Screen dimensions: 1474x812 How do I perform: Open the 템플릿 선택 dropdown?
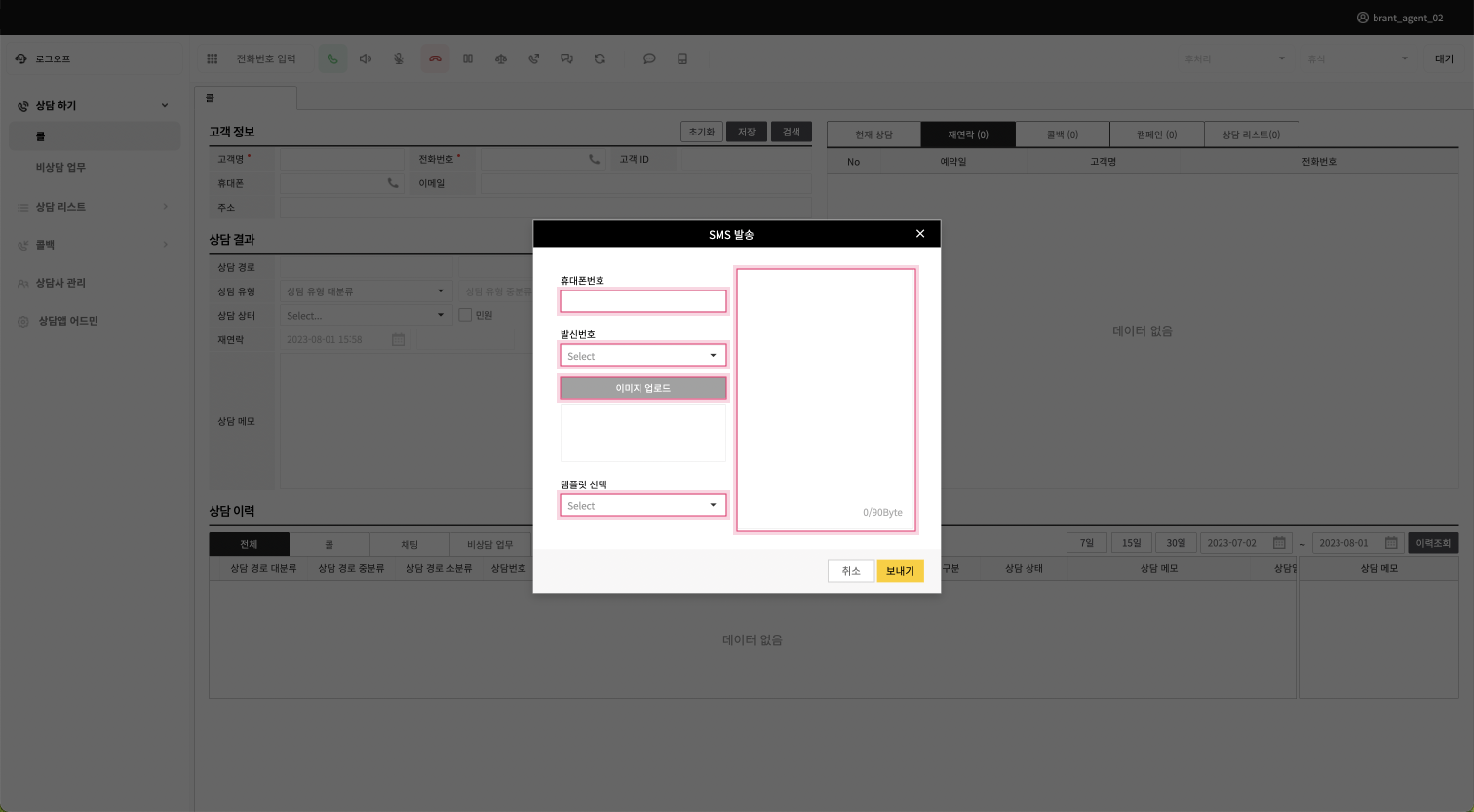point(642,505)
